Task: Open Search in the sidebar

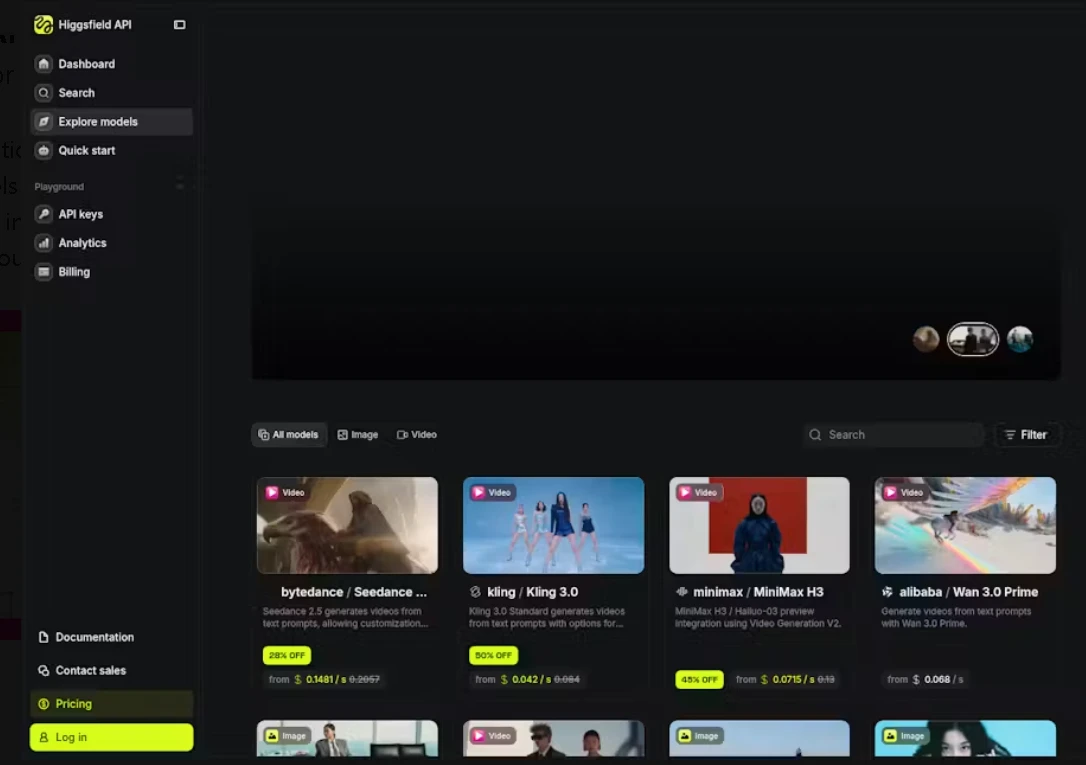Action: [112, 93]
